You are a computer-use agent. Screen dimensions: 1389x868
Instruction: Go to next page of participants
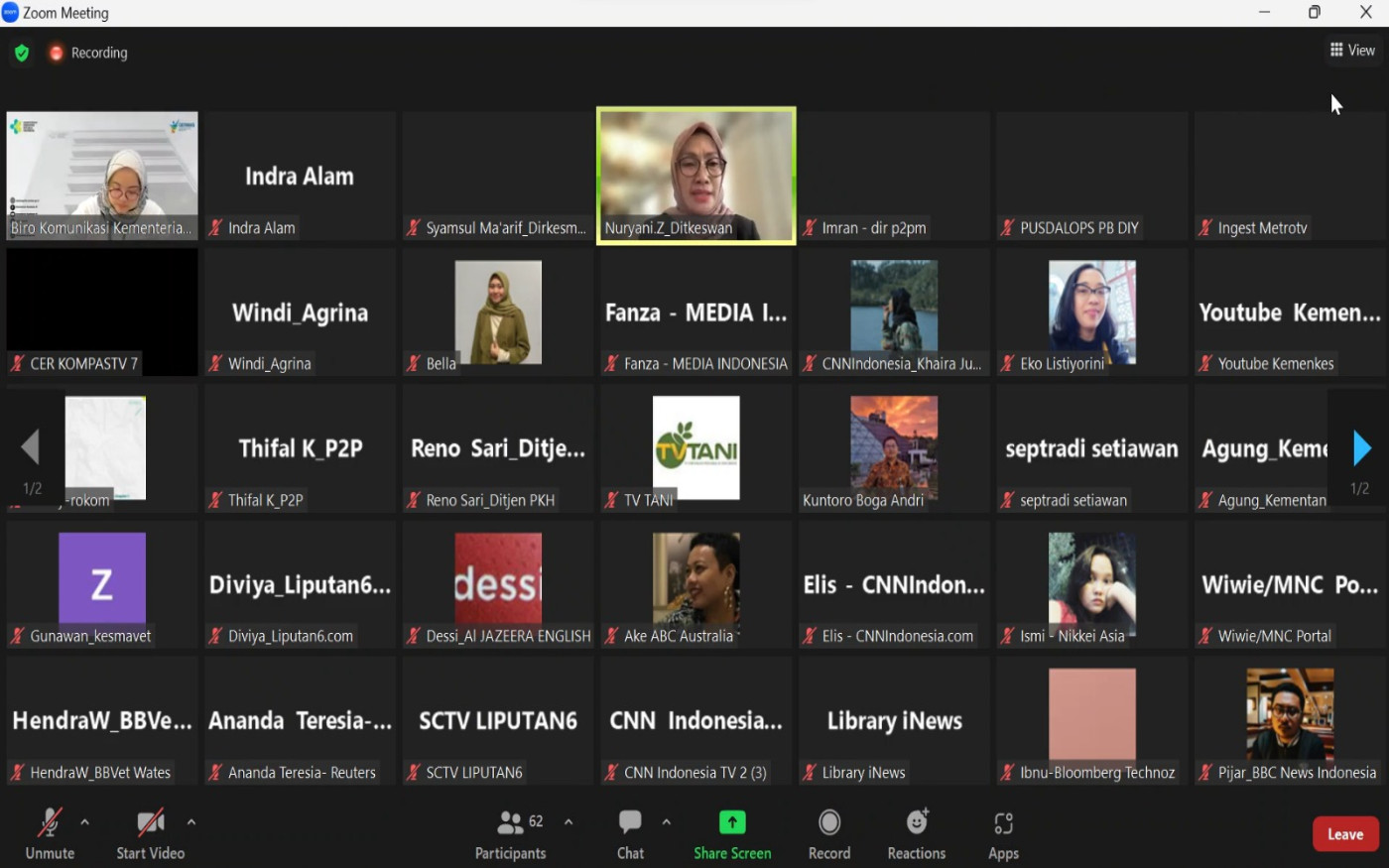pos(1361,448)
